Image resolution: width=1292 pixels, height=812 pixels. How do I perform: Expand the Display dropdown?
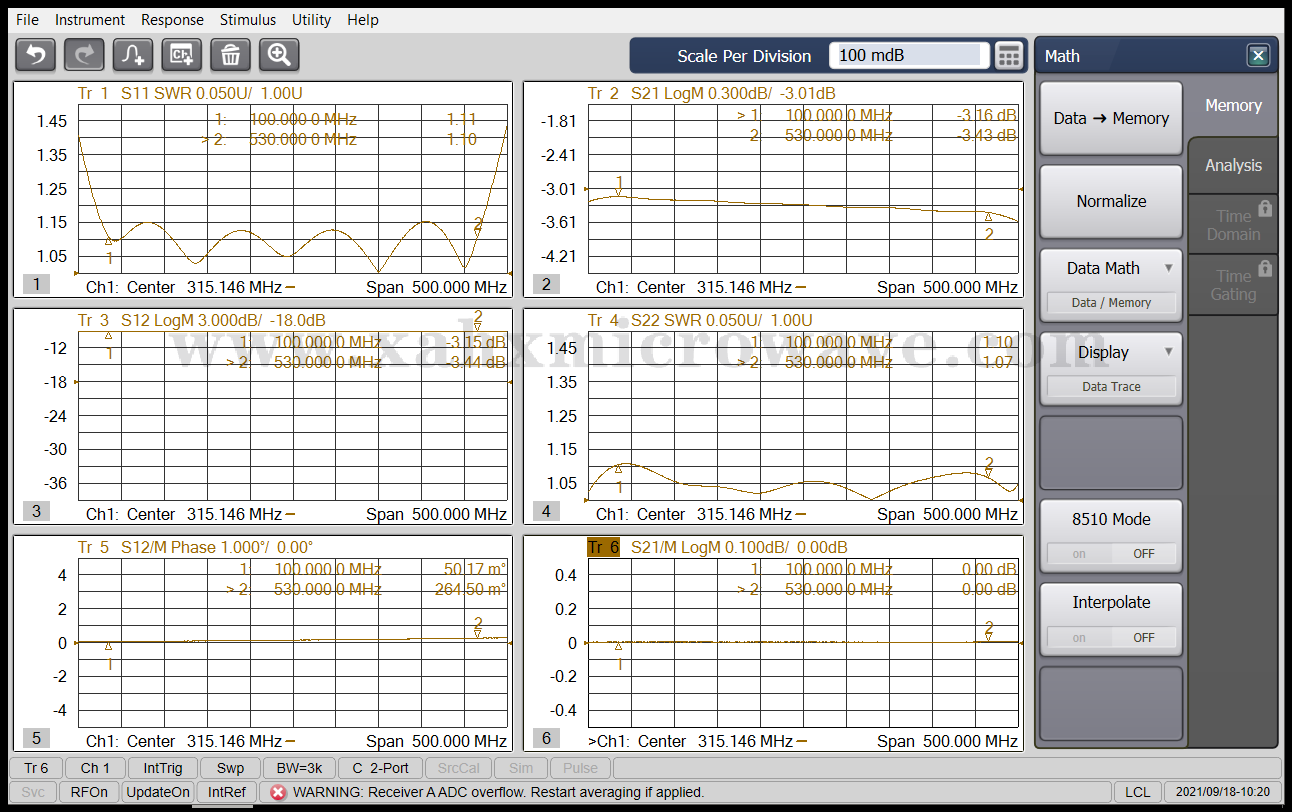pos(1111,367)
